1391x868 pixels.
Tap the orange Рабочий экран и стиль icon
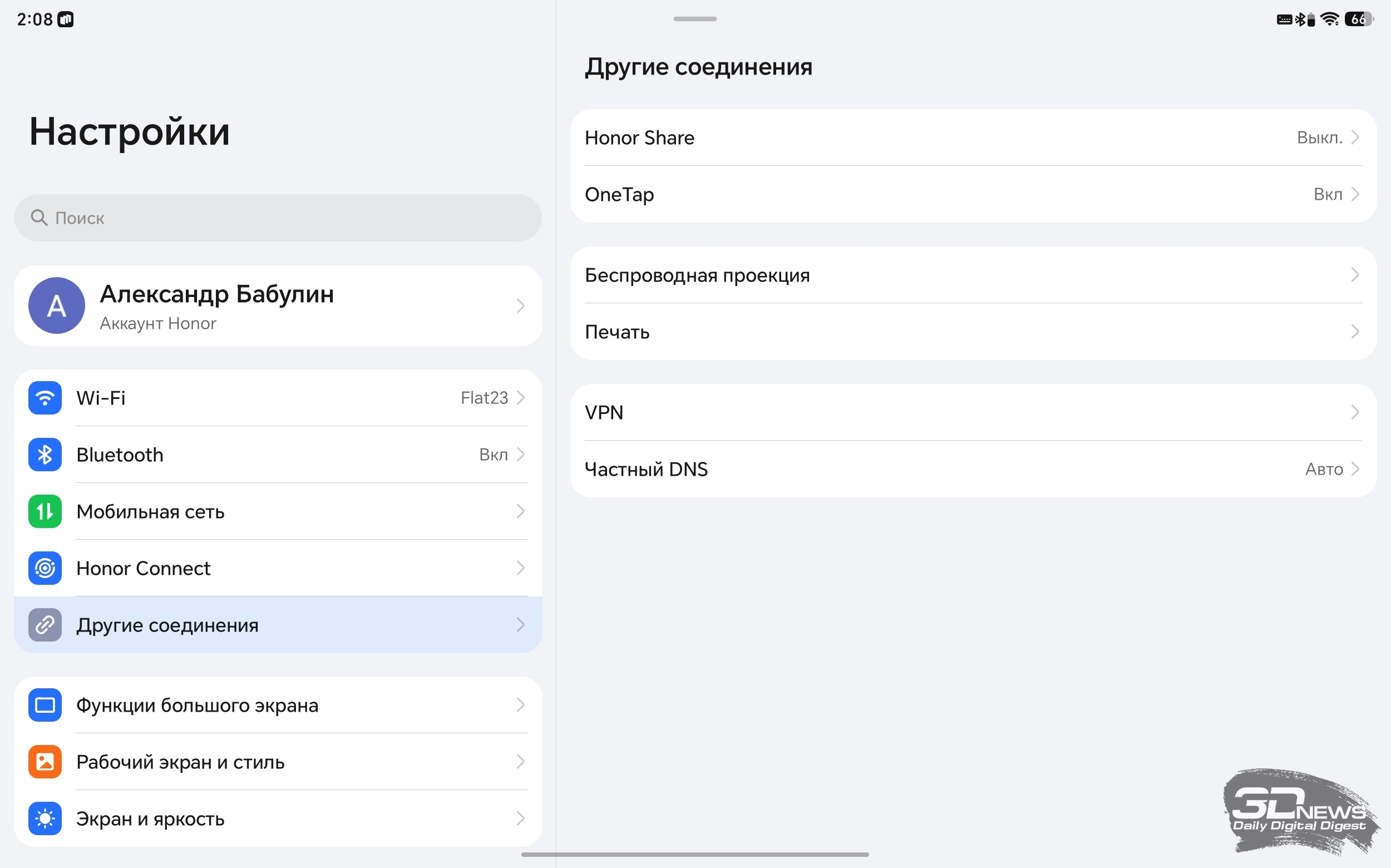[x=45, y=762]
